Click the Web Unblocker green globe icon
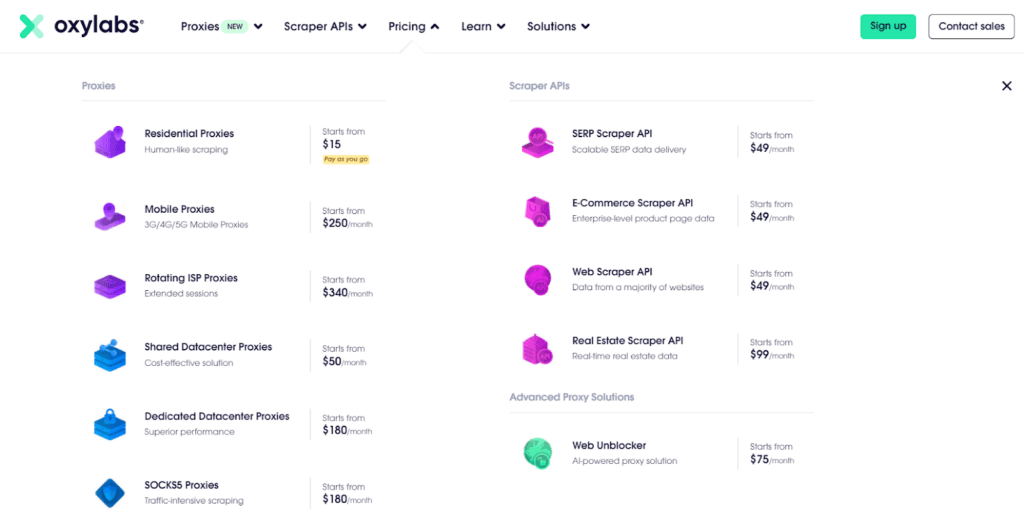 [x=537, y=453]
